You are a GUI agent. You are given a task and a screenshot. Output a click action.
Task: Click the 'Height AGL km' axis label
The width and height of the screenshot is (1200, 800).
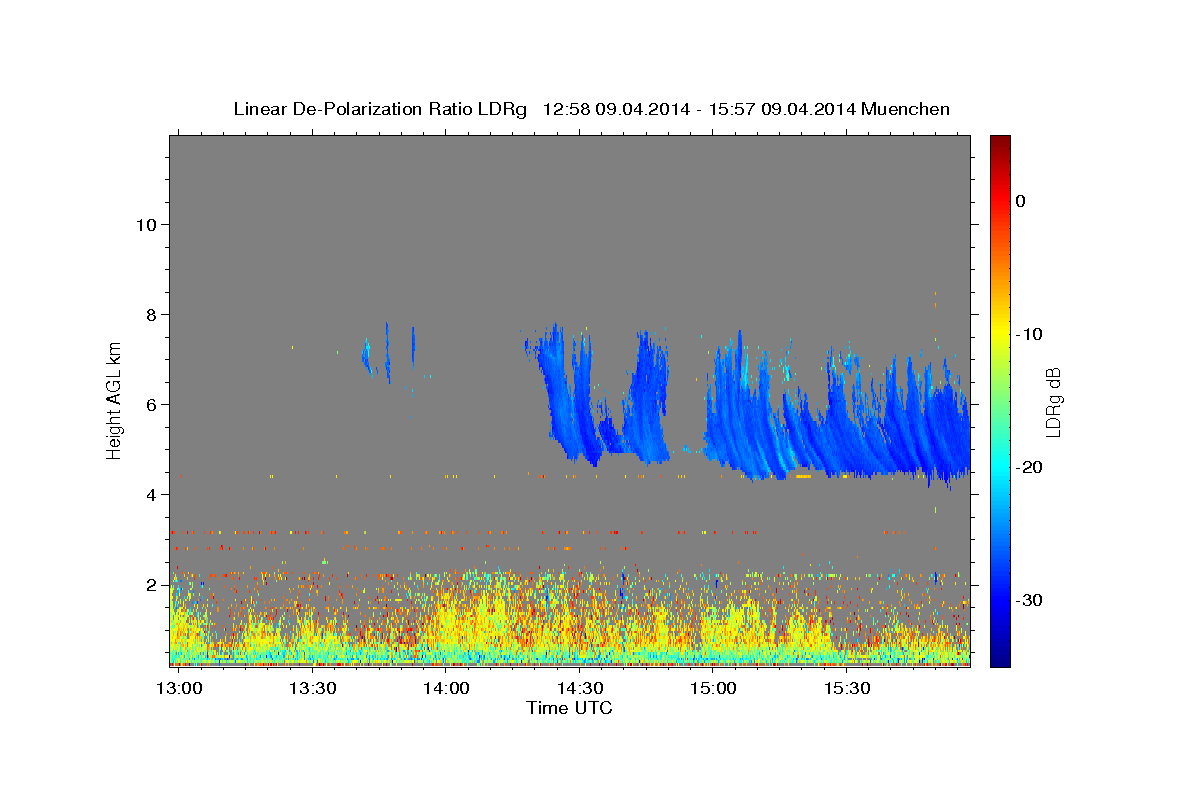(x=114, y=399)
